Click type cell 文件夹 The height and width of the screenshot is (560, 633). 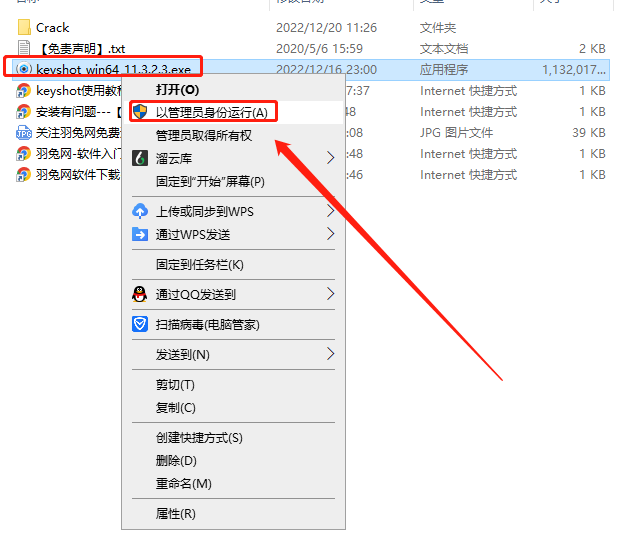[438, 28]
